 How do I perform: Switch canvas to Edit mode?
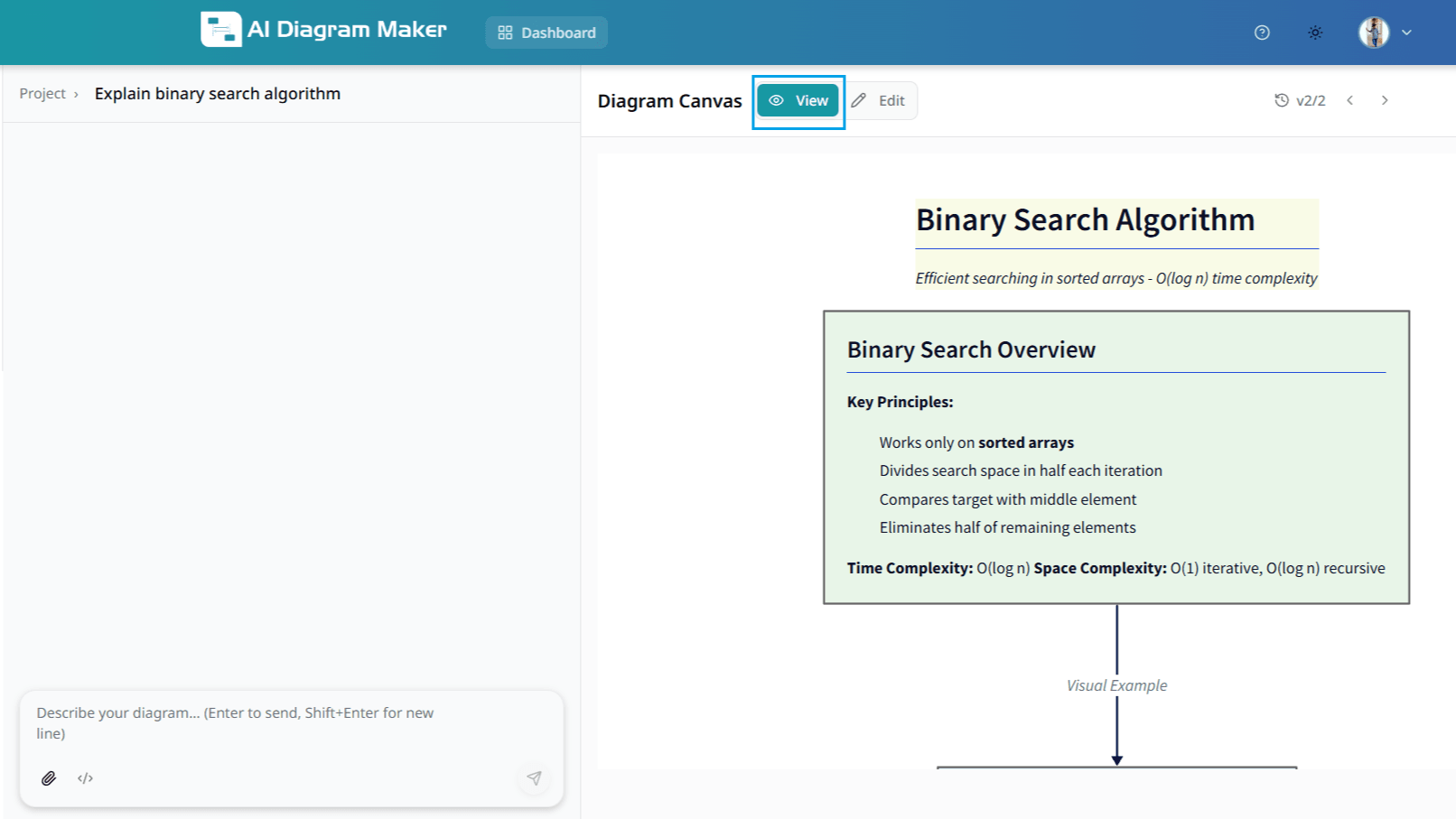(881, 100)
